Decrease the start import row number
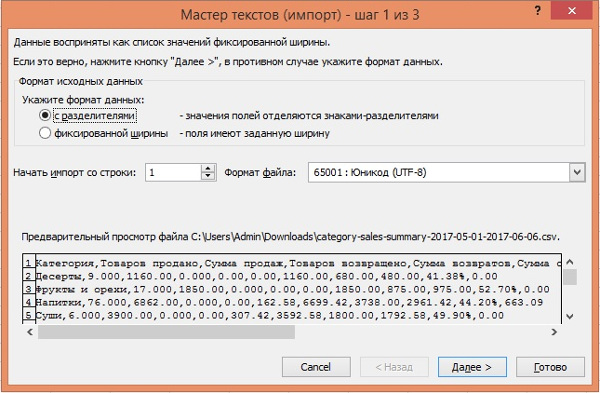 [208, 176]
